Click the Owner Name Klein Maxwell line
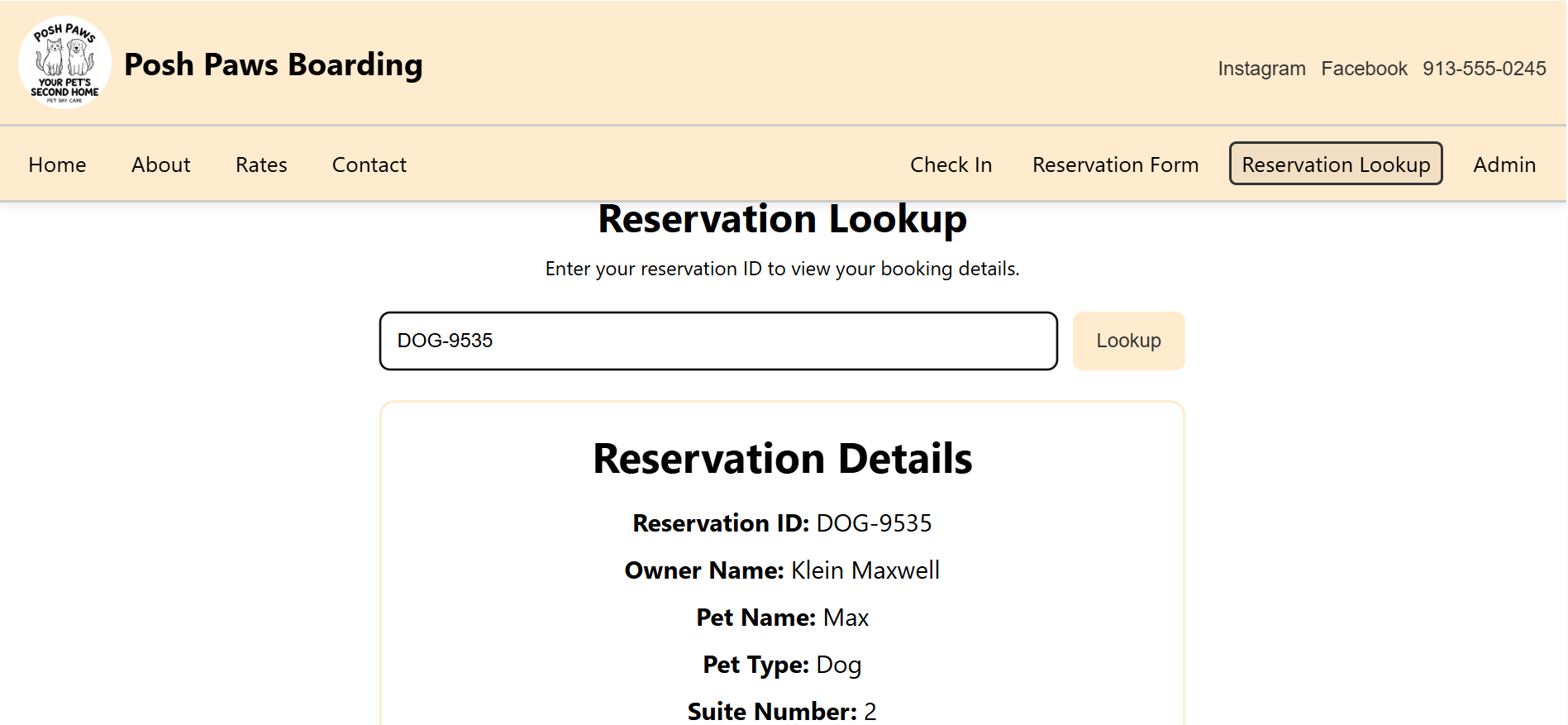The height and width of the screenshot is (725, 1568). [x=782, y=570]
